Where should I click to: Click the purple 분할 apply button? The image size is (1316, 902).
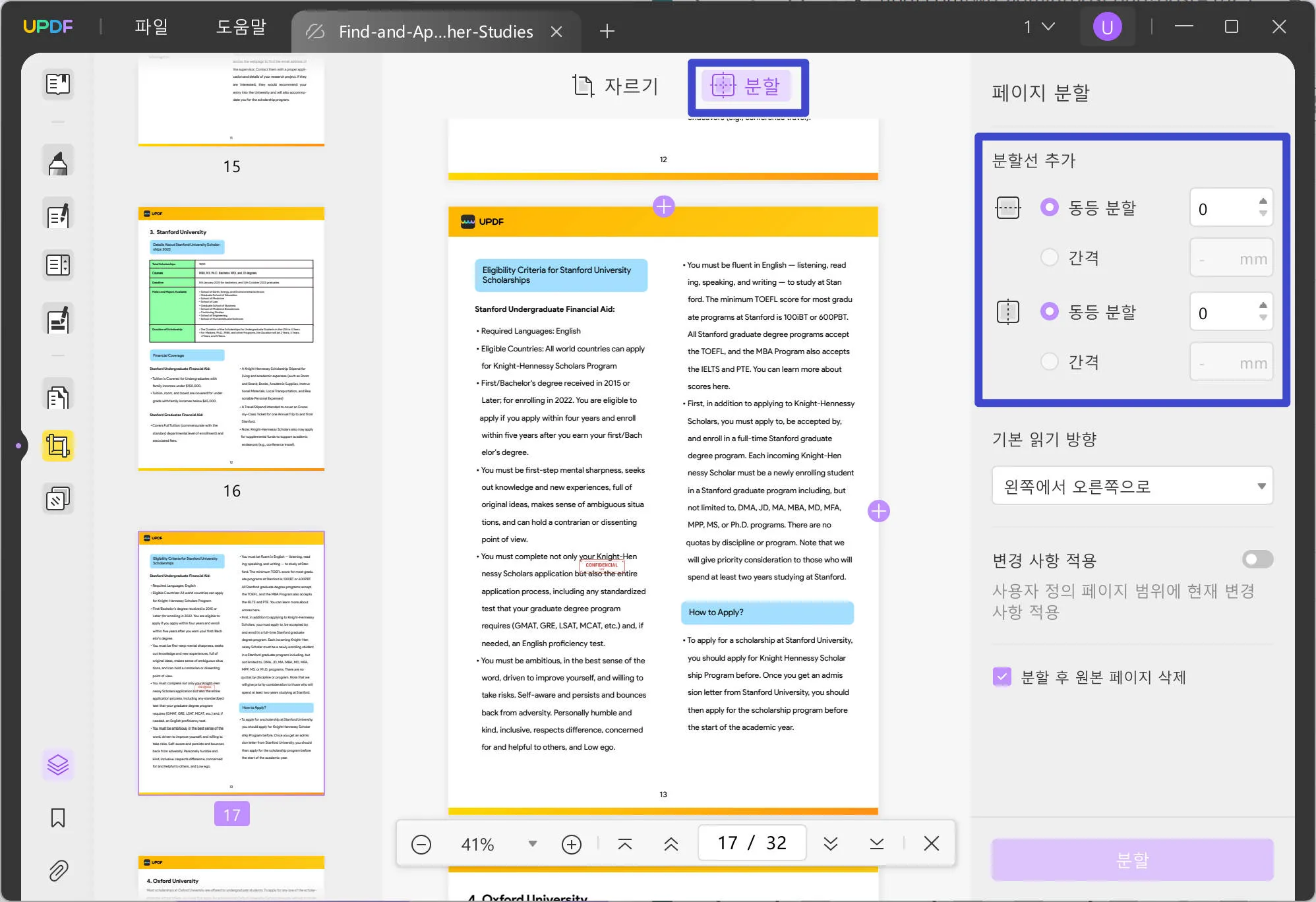(1132, 860)
